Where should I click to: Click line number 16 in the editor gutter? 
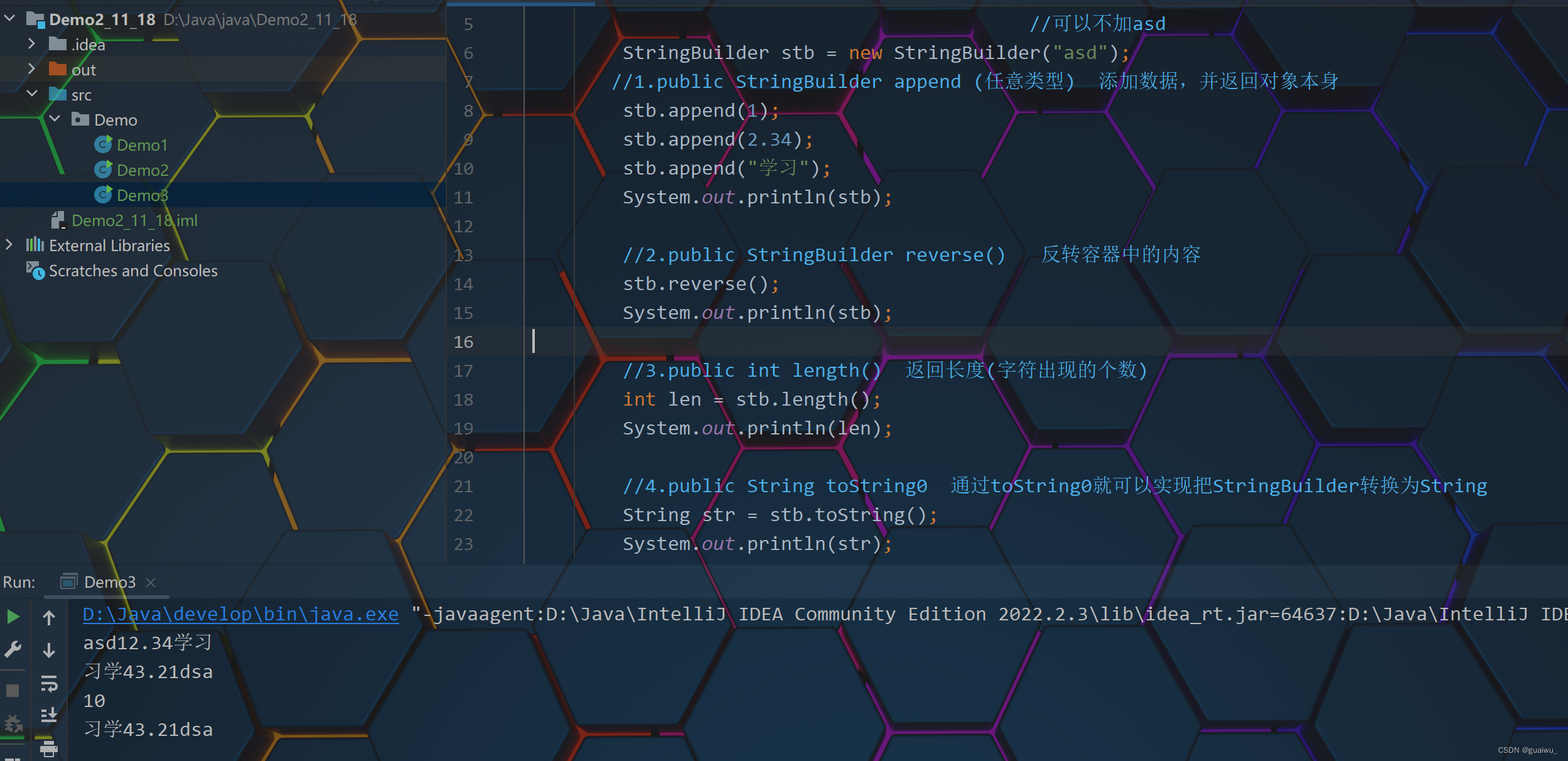pos(464,342)
